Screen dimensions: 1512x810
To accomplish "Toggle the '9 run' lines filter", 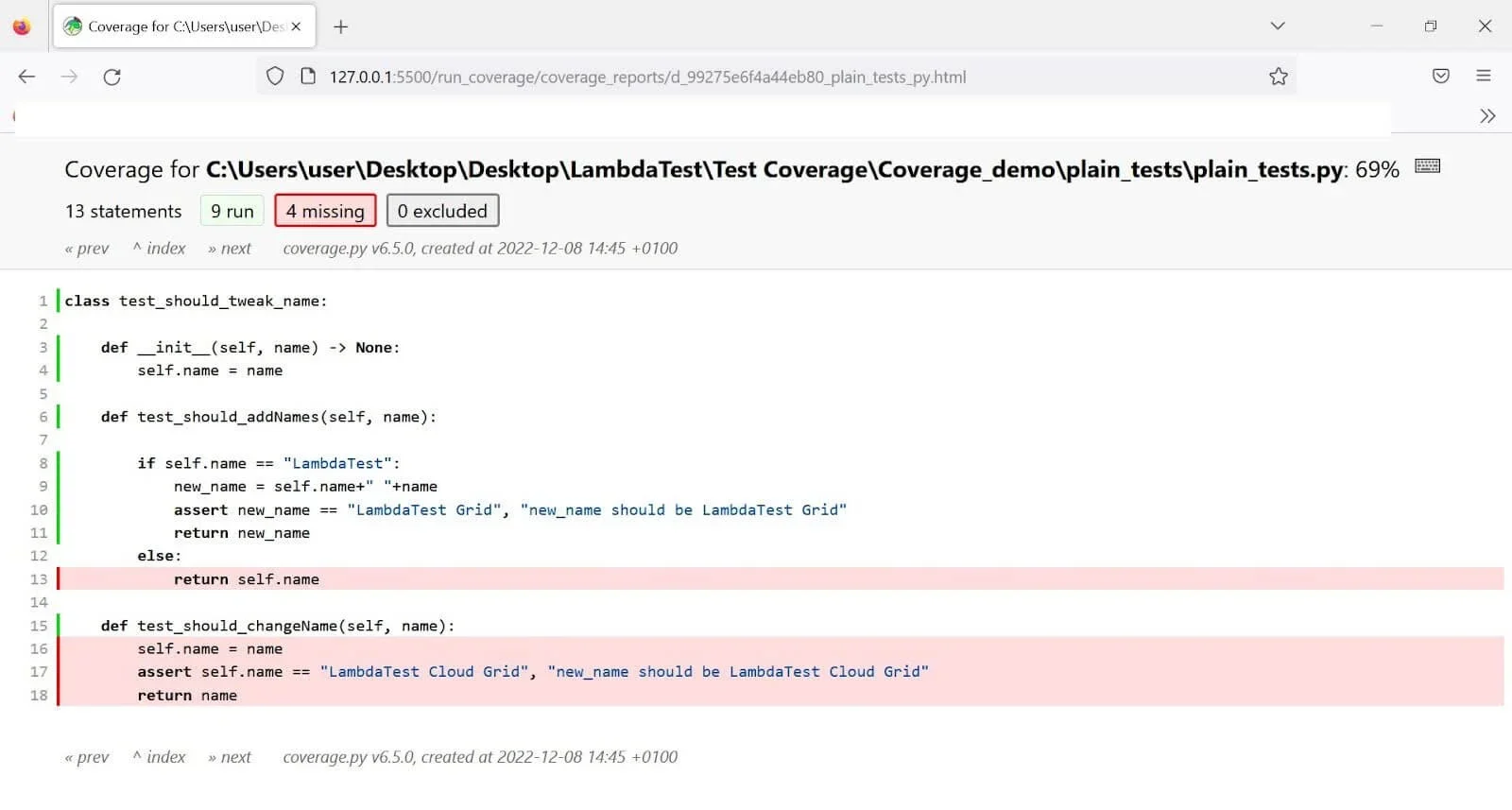I will (232, 211).
